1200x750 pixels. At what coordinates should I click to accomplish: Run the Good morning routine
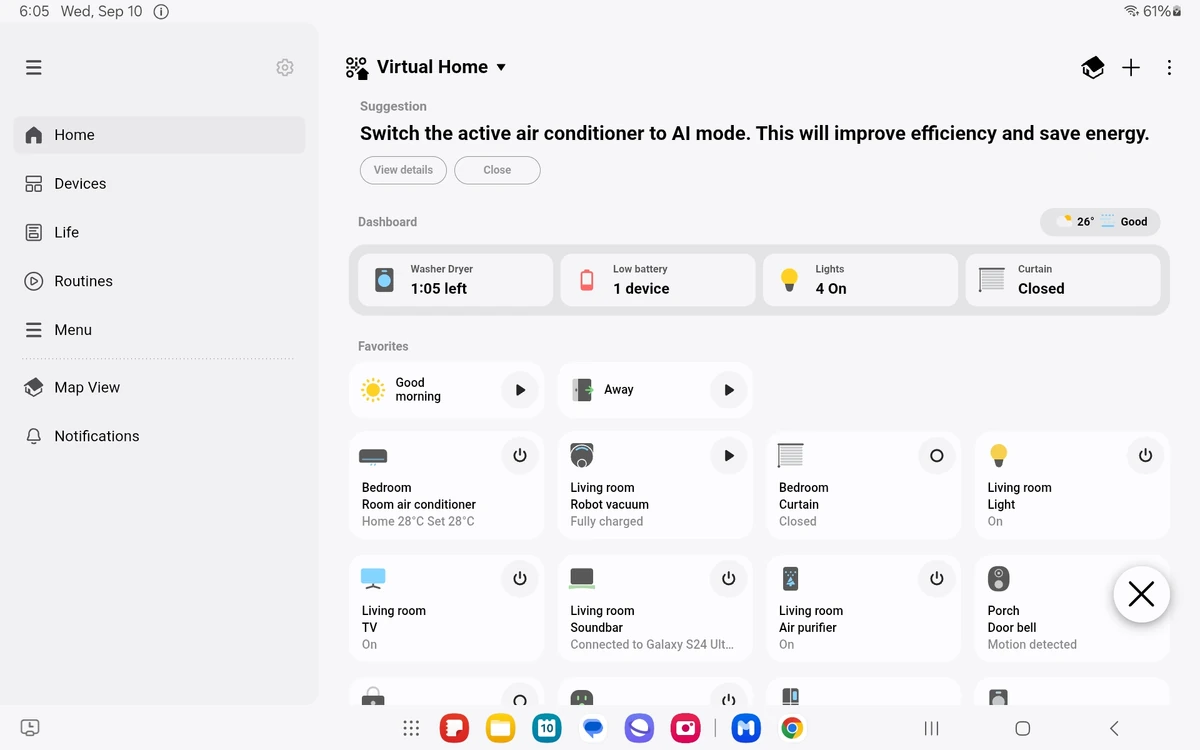click(519, 390)
